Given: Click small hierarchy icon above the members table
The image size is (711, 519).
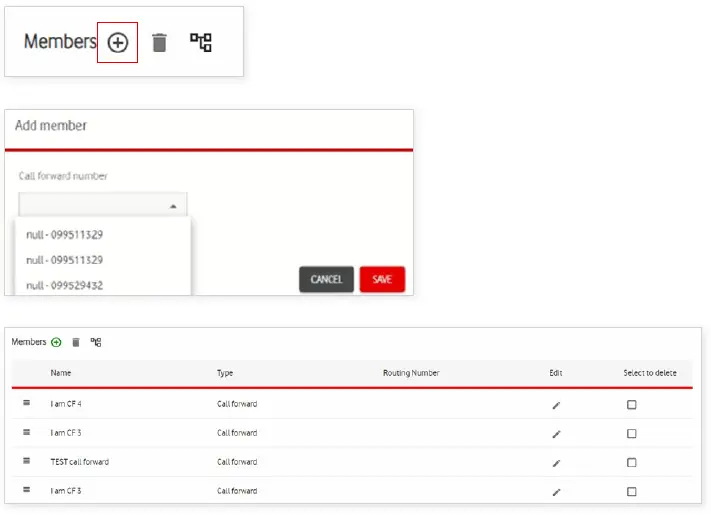Looking at the screenshot, I should [x=96, y=342].
